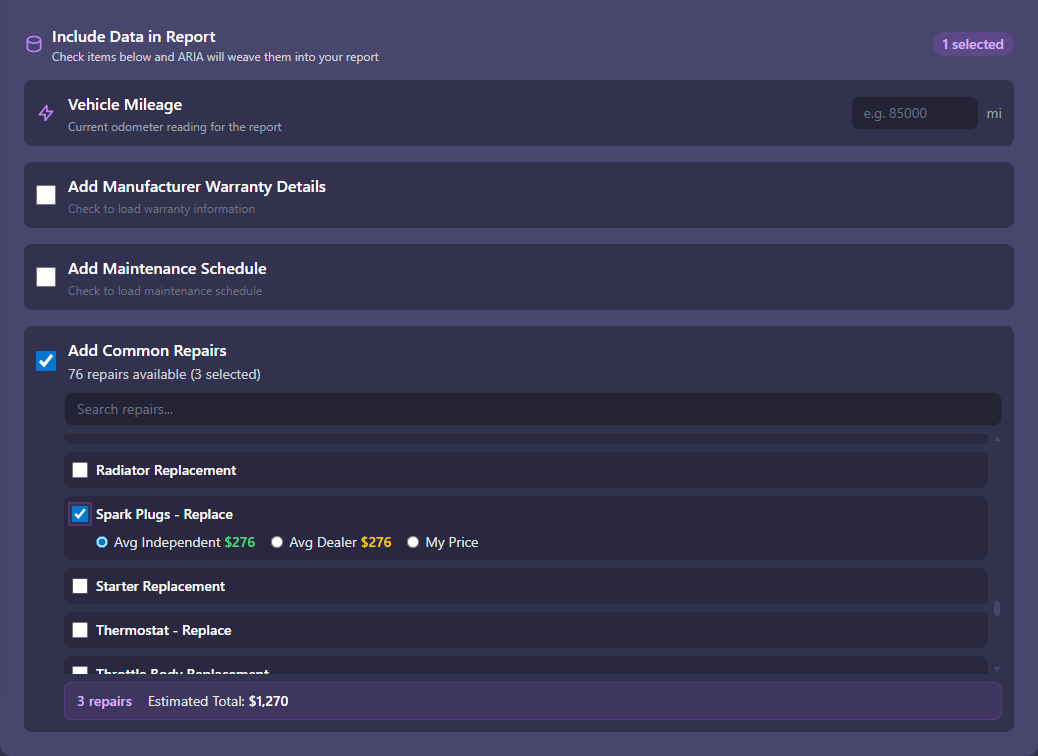Click the database icon beside Include Data in Report
Screen dimensions: 1038x756
pos(34,44)
